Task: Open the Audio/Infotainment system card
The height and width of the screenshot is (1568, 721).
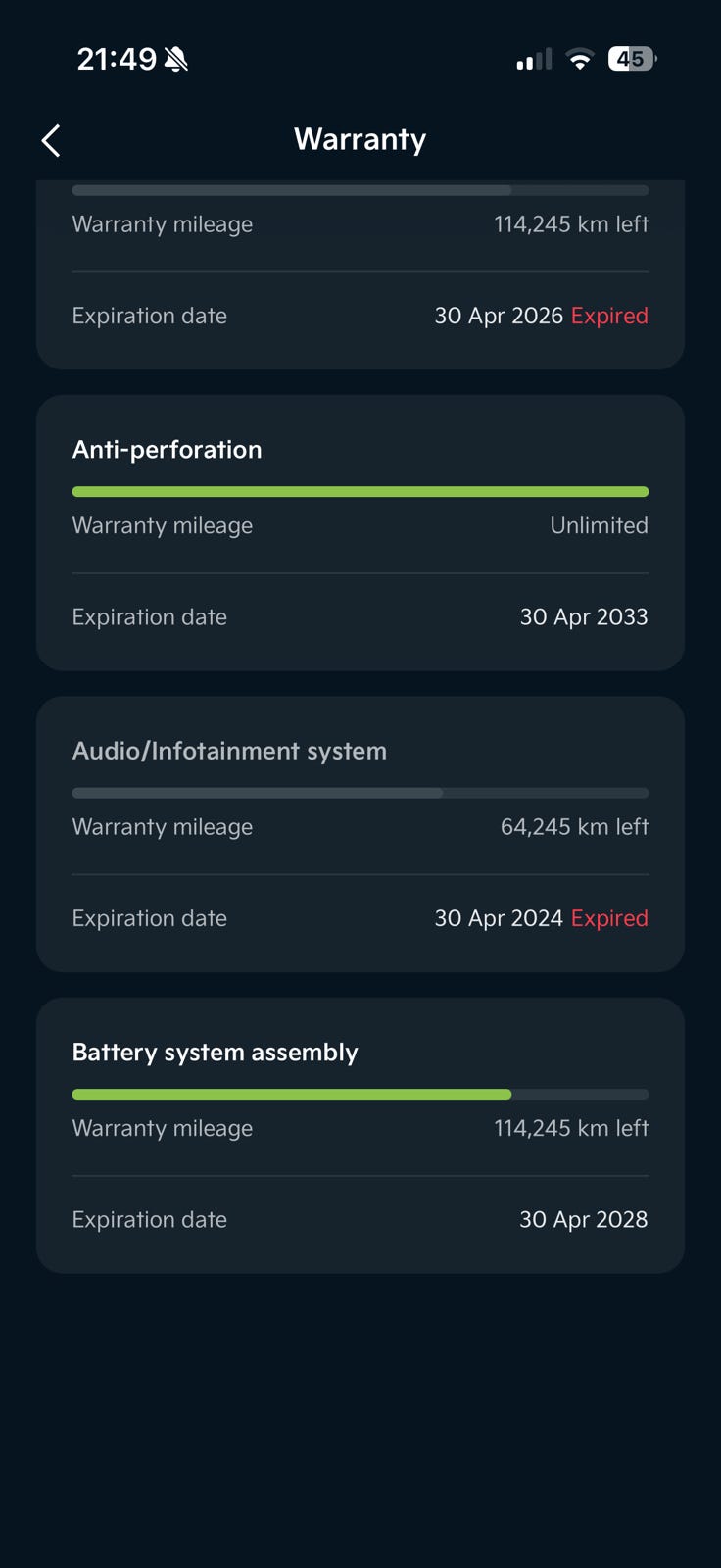Action: tap(360, 834)
